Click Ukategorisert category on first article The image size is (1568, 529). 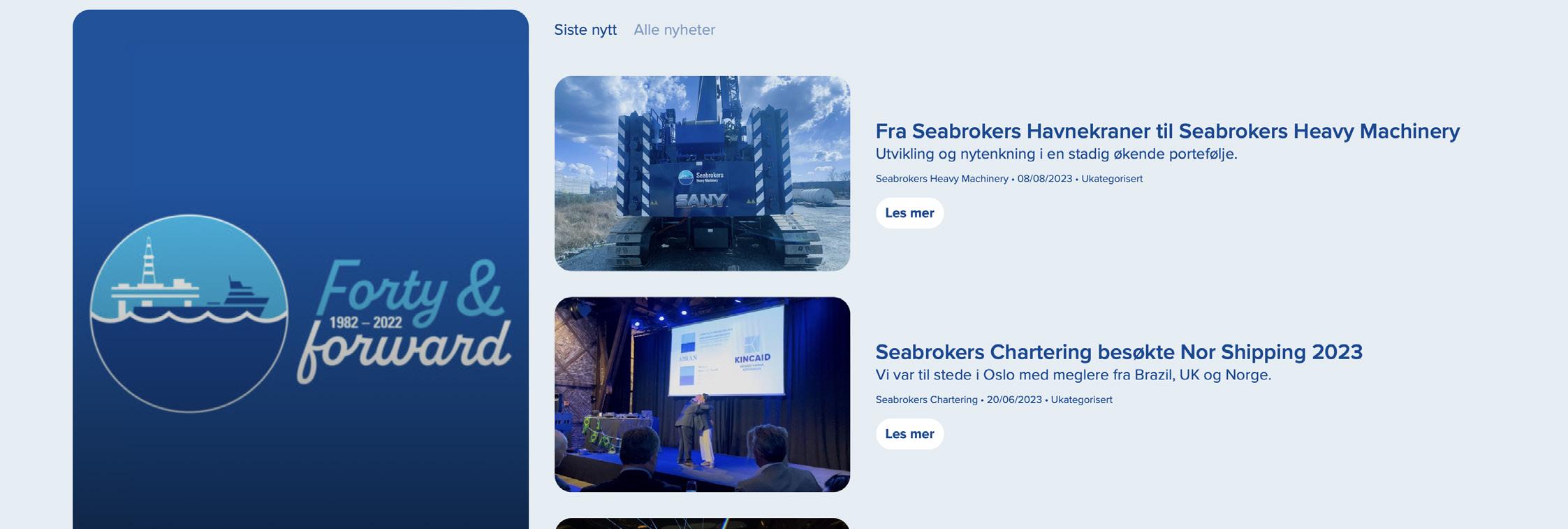(x=1112, y=179)
